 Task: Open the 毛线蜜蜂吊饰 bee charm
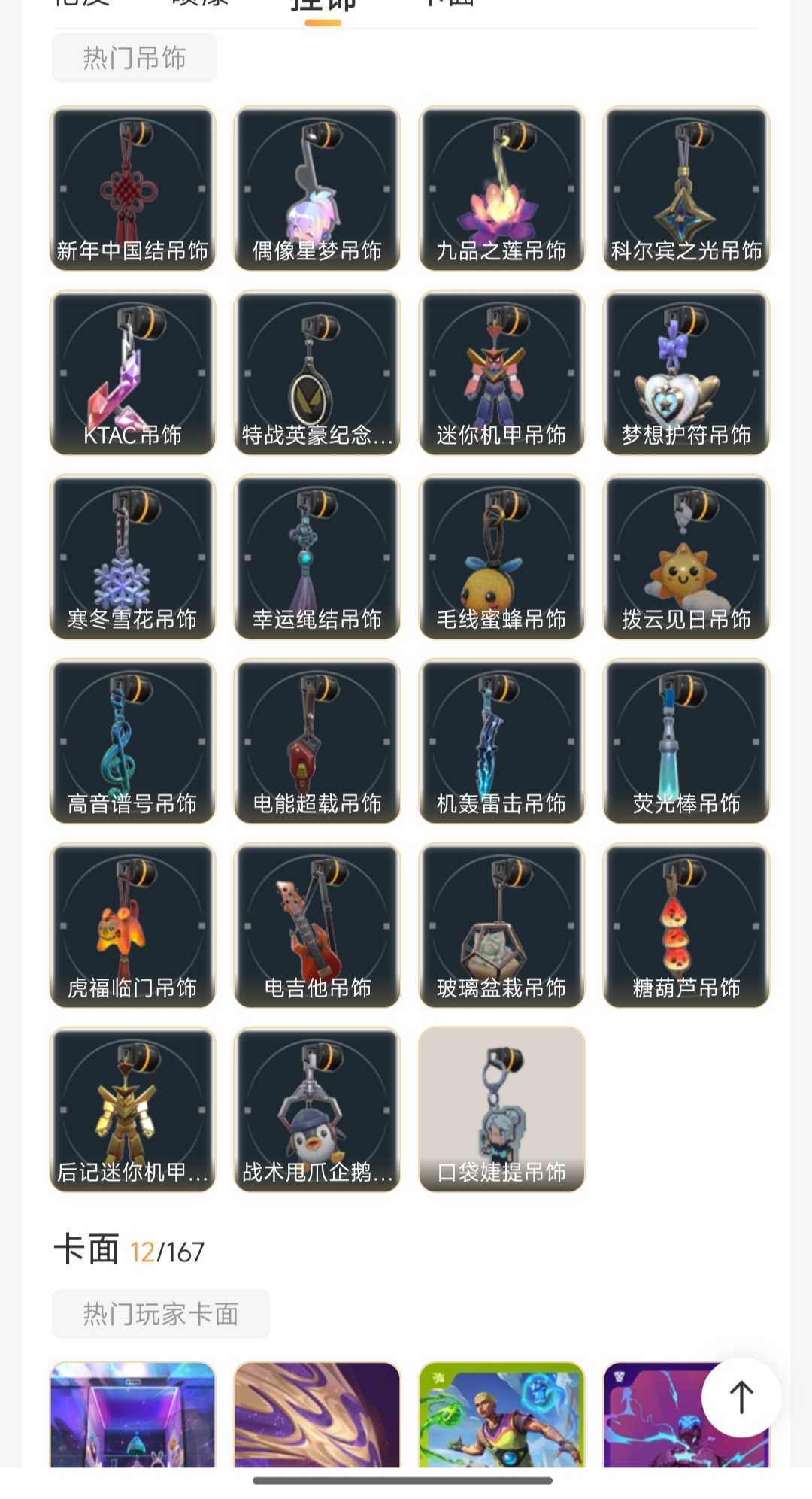tap(501, 557)
